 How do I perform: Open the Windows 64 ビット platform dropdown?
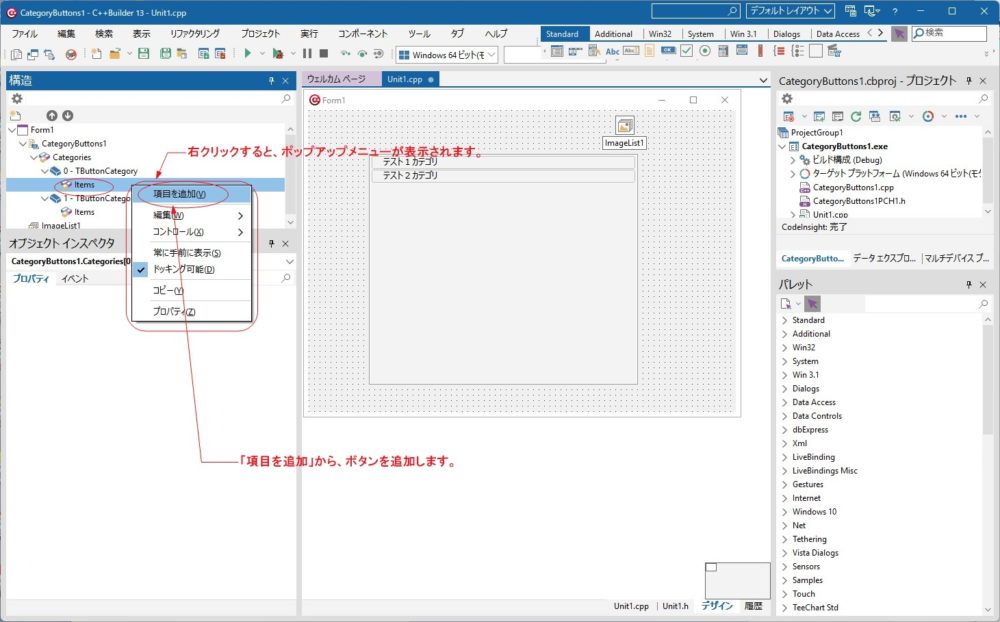pos(447,54)
